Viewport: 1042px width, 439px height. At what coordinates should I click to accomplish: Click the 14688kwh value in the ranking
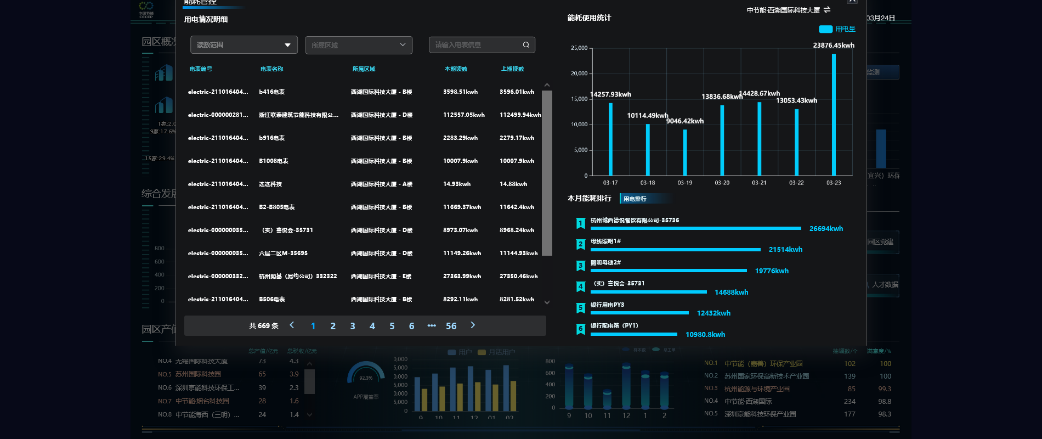coord(731,292)
